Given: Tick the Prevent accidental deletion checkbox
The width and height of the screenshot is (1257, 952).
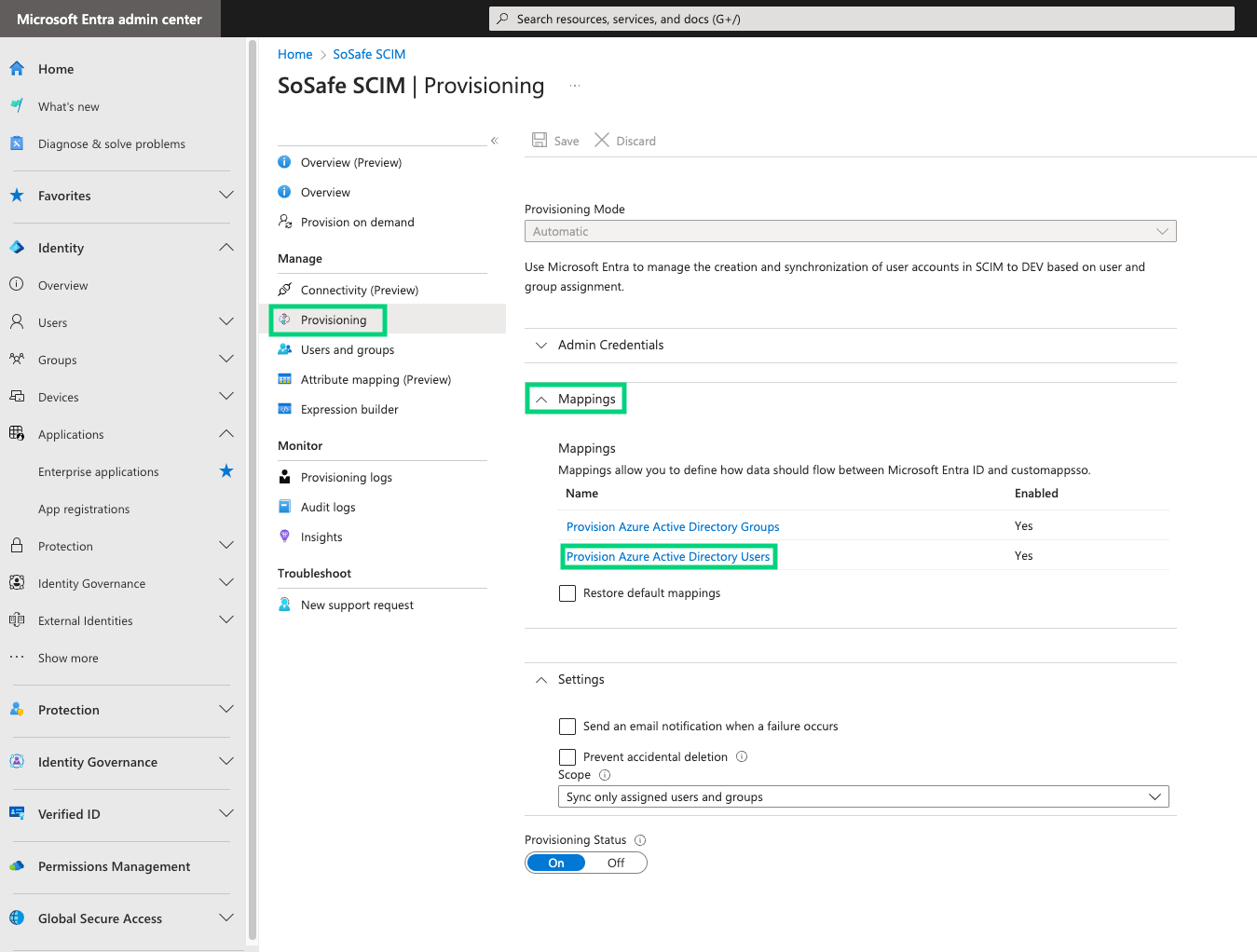Looking at the screenshot, I should click(x=567, y=757).
